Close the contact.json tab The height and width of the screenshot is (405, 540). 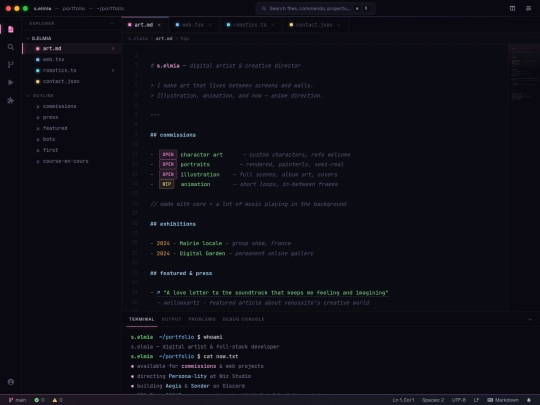coord(339,25)
